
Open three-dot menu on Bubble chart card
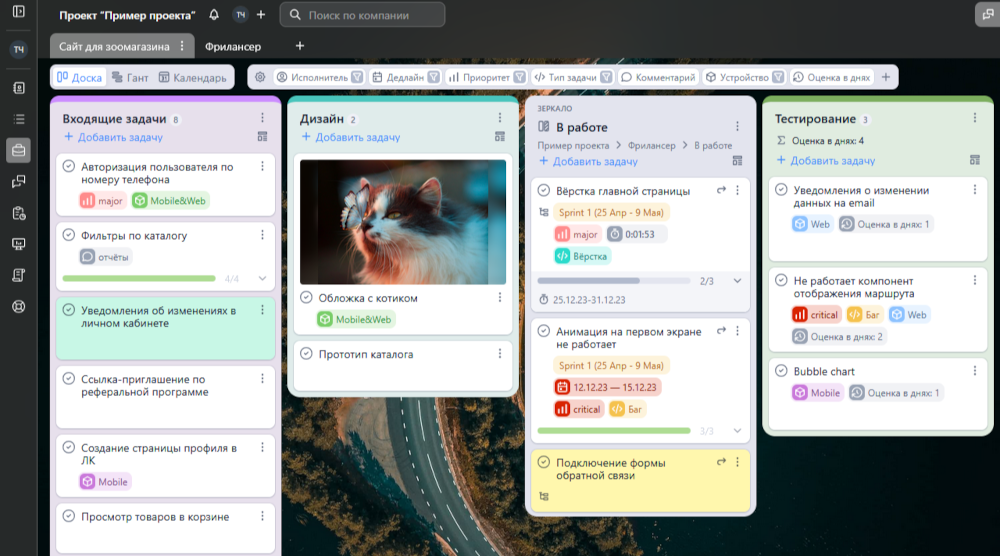[974, 370]
